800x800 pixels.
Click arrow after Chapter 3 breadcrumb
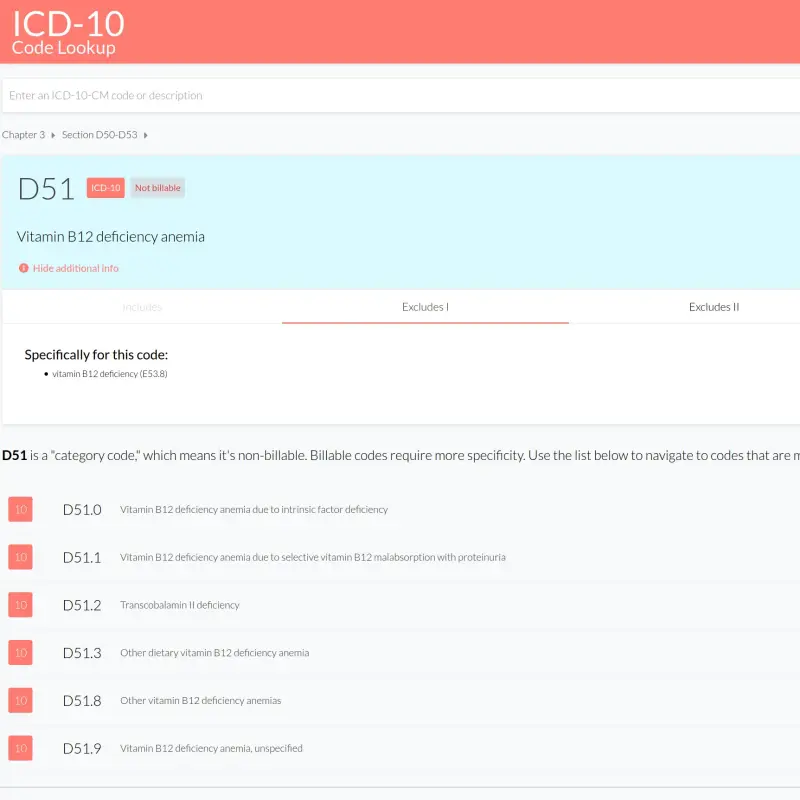pos(53,135)
